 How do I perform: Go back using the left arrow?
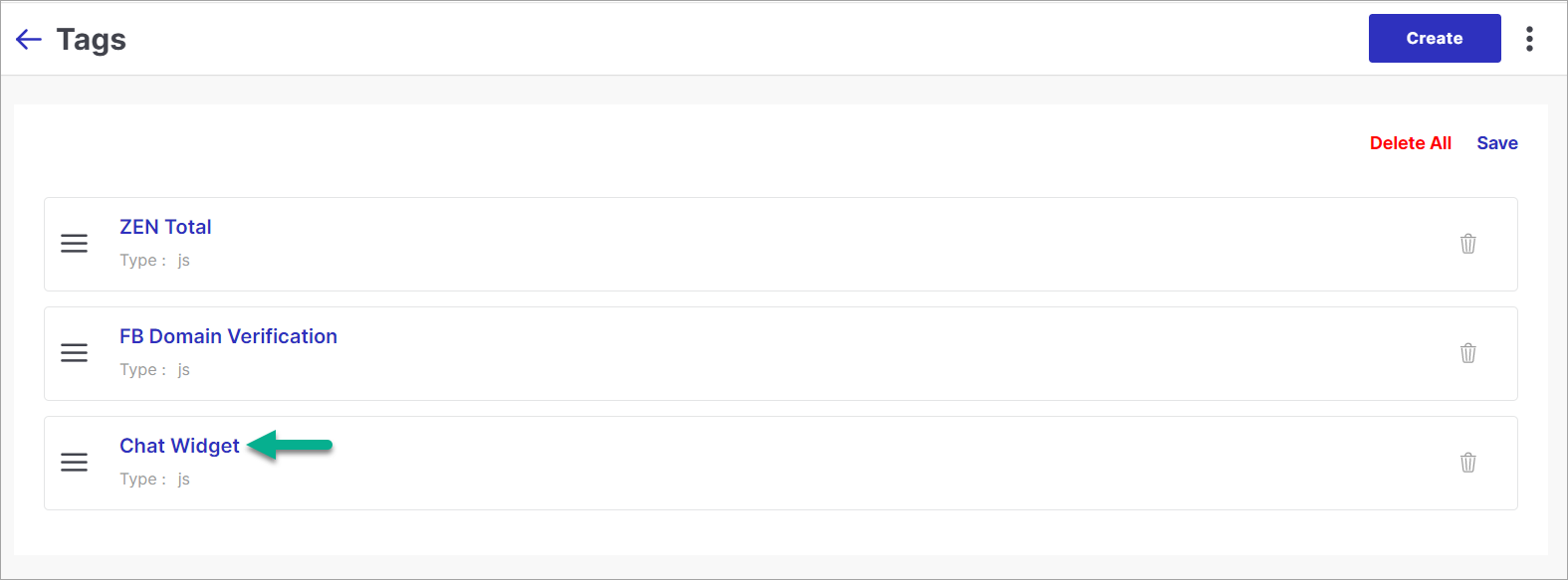coord(29,39)
